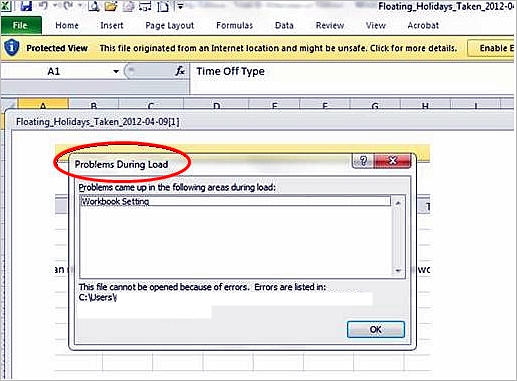This screenshot has width=517, height=381.
Task: Open the Name Box dropdown arrow
Action: coord(116,71)
